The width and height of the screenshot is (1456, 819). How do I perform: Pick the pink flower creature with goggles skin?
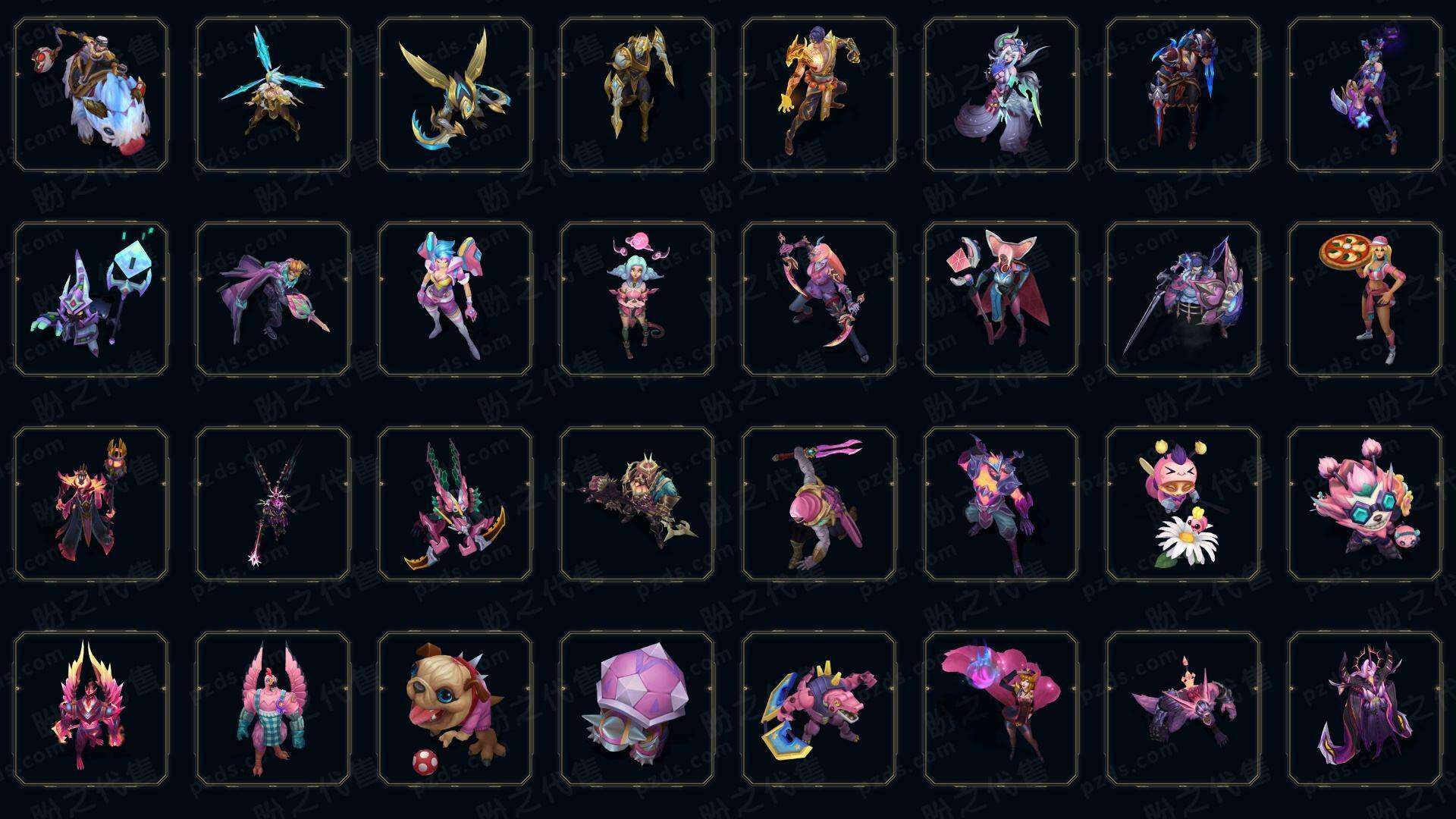(1364, 504)
